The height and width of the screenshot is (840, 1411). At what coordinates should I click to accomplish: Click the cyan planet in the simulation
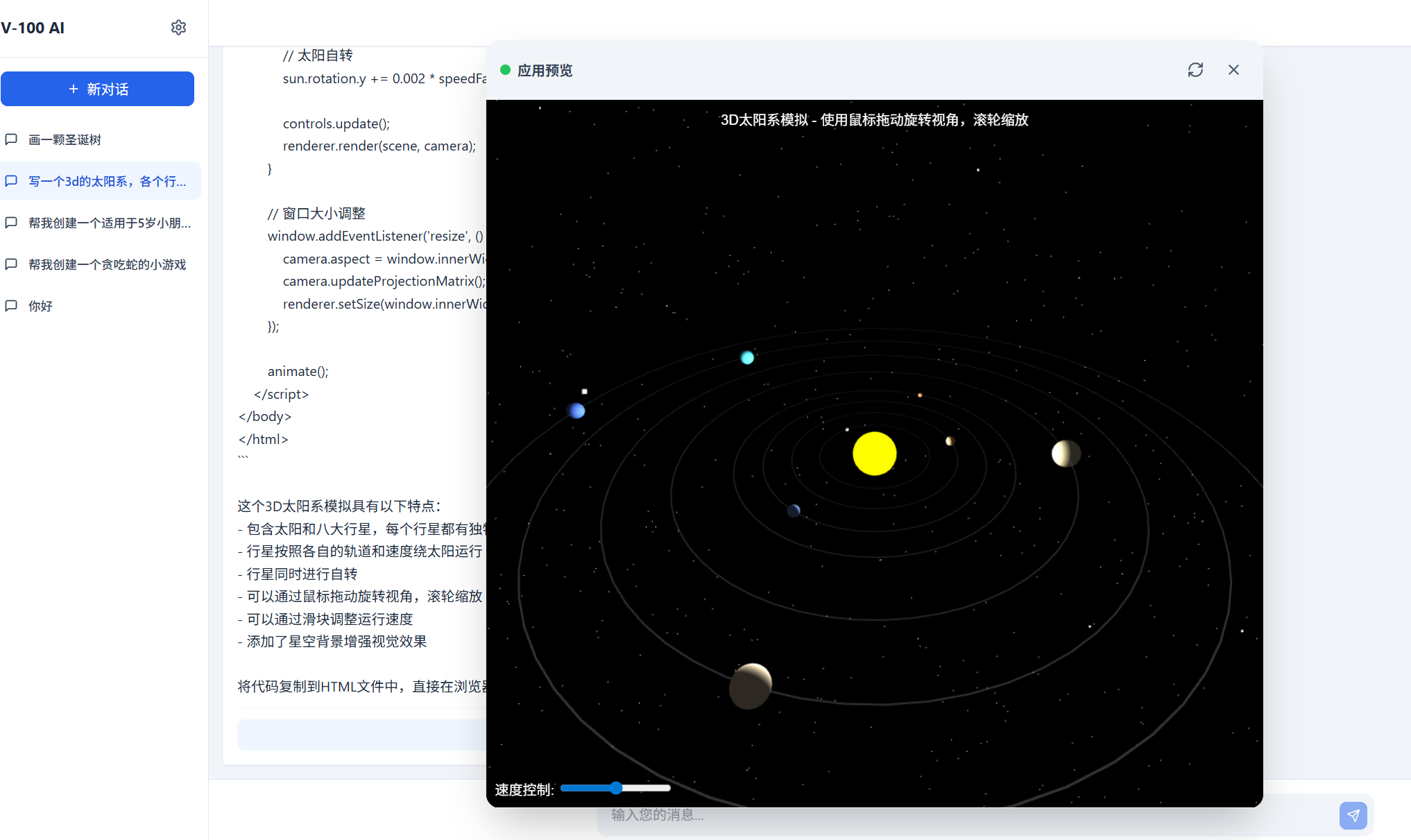coord(747,357)
